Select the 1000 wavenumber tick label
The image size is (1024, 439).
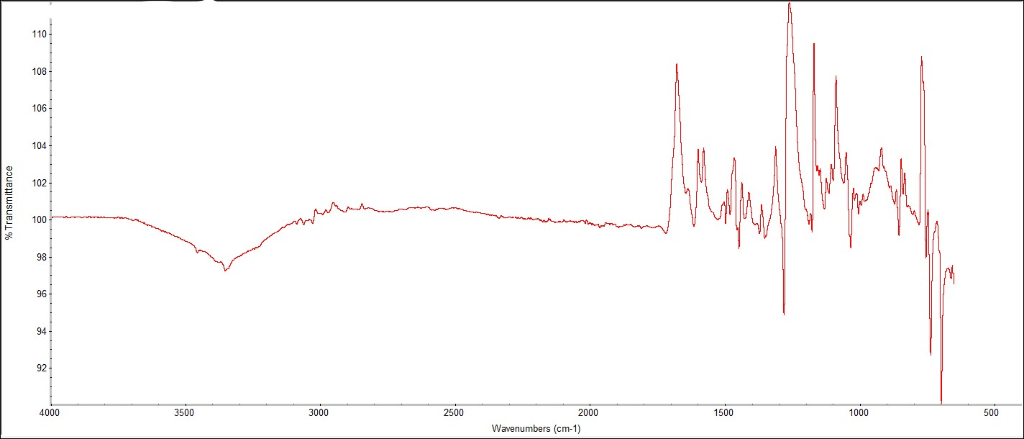859,414
